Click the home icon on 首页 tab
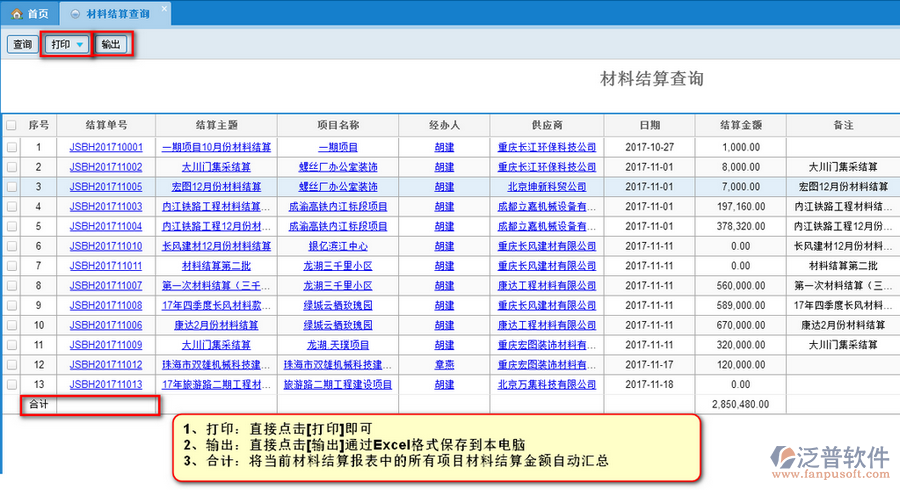 pyautogui.click(x=17, y=14)
